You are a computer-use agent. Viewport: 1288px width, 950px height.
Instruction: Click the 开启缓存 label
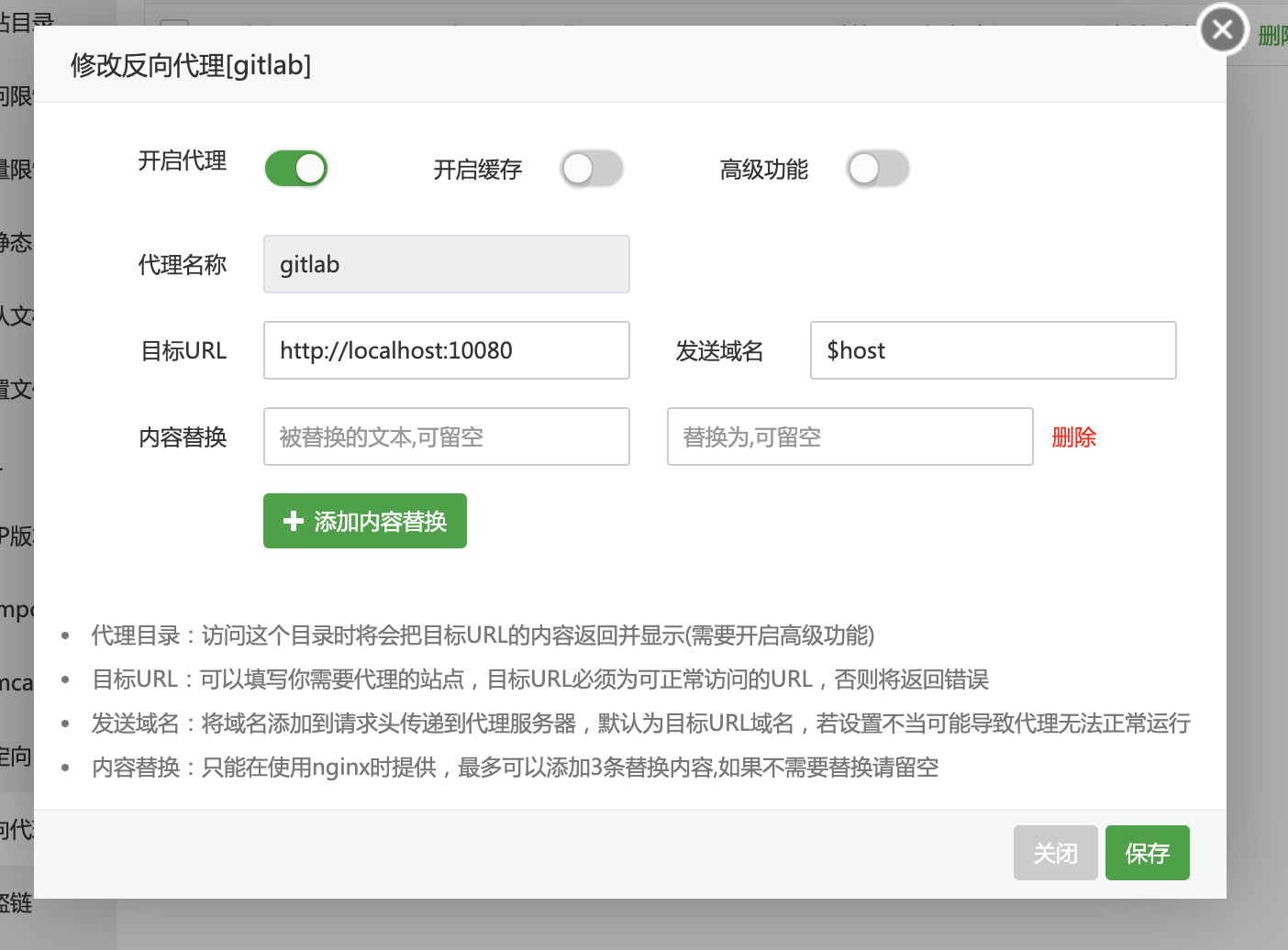coord(478,170)
